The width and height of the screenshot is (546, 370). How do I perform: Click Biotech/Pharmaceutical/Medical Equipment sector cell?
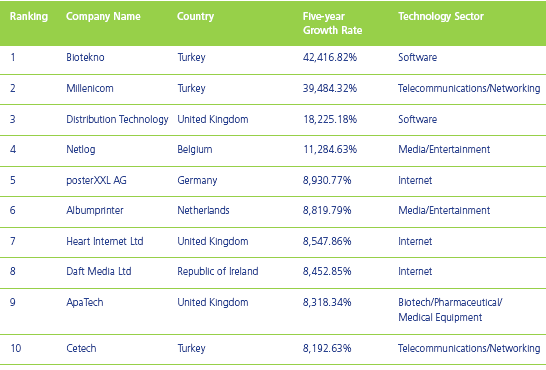click(x=450, y=310)
